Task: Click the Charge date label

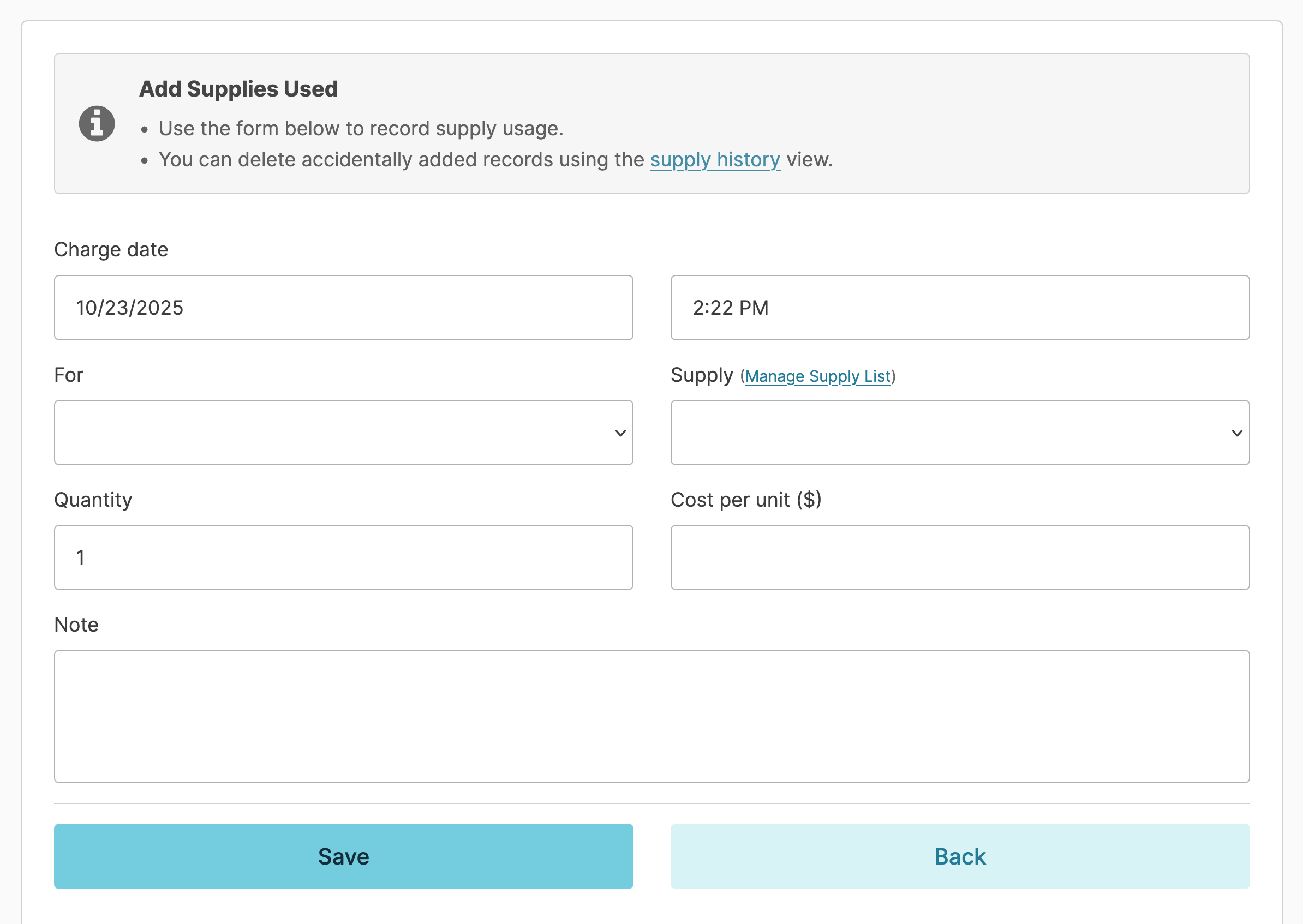Action: click(111, 250)
